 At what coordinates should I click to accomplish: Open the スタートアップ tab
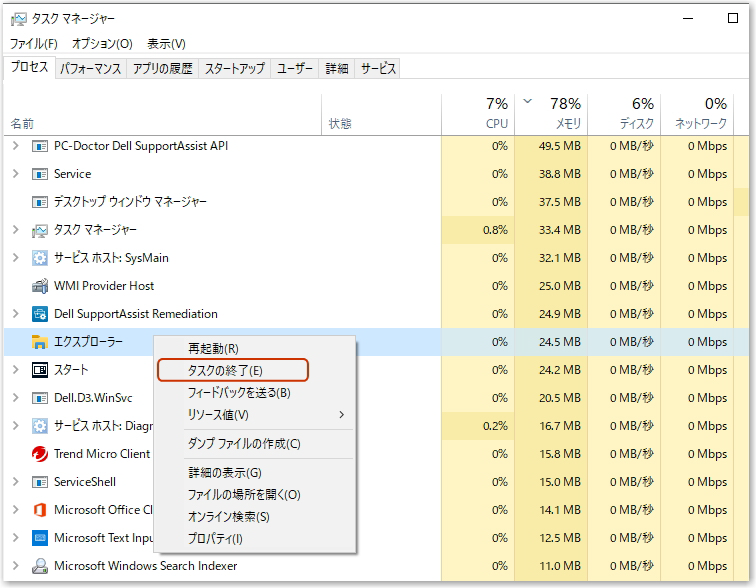(x=235, y=68)
